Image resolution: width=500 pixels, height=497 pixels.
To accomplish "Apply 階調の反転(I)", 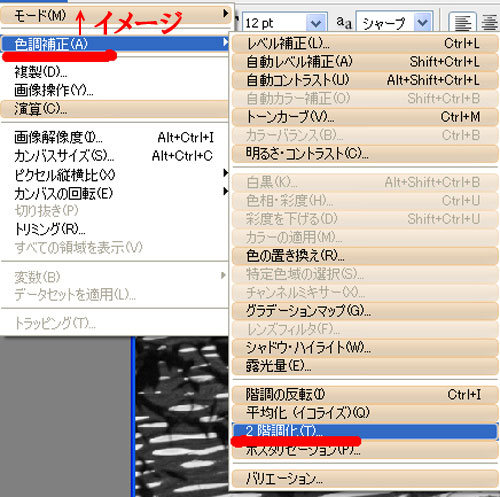I will pos(365,395).
